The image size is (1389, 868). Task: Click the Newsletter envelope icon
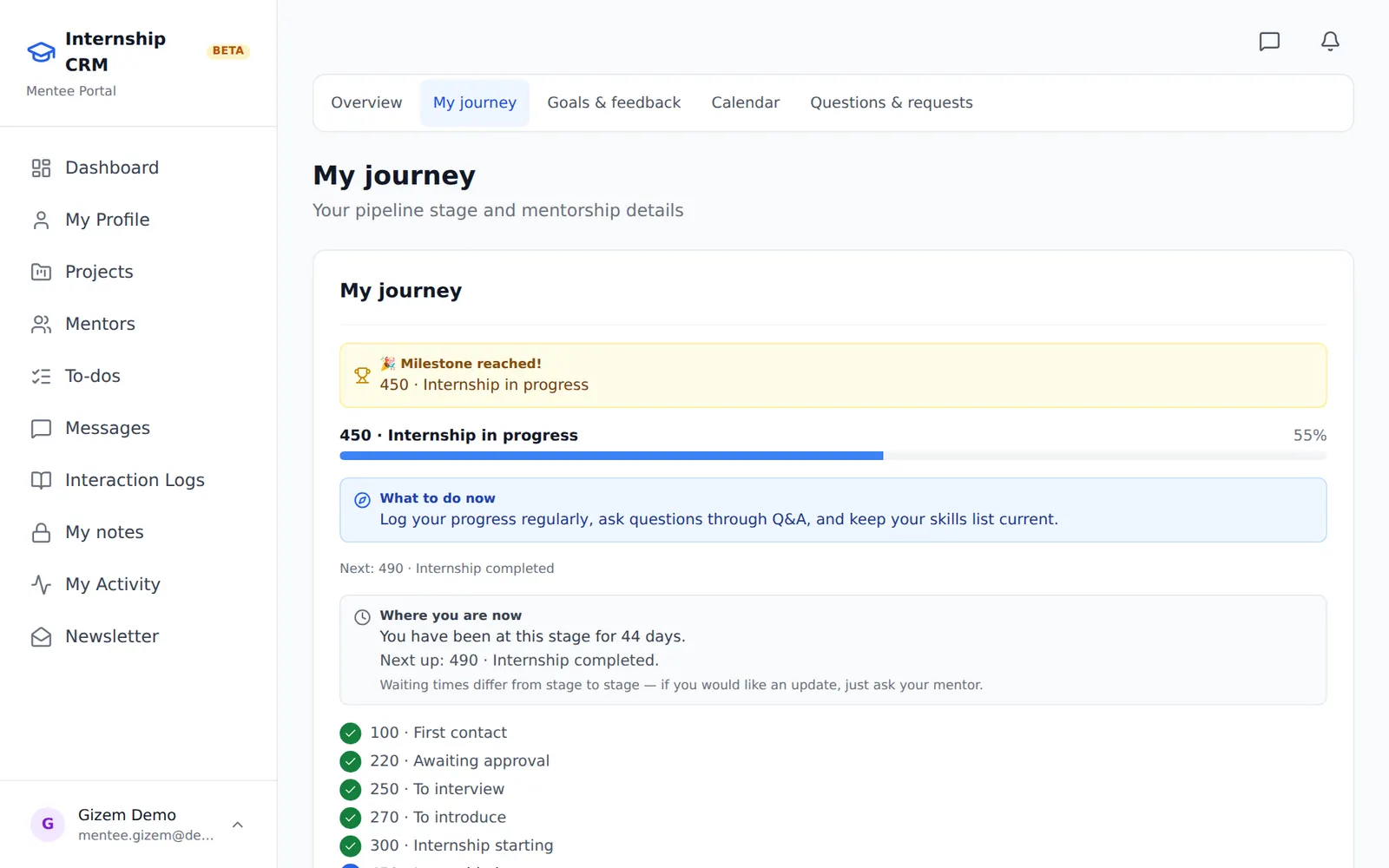click(41, 636)
